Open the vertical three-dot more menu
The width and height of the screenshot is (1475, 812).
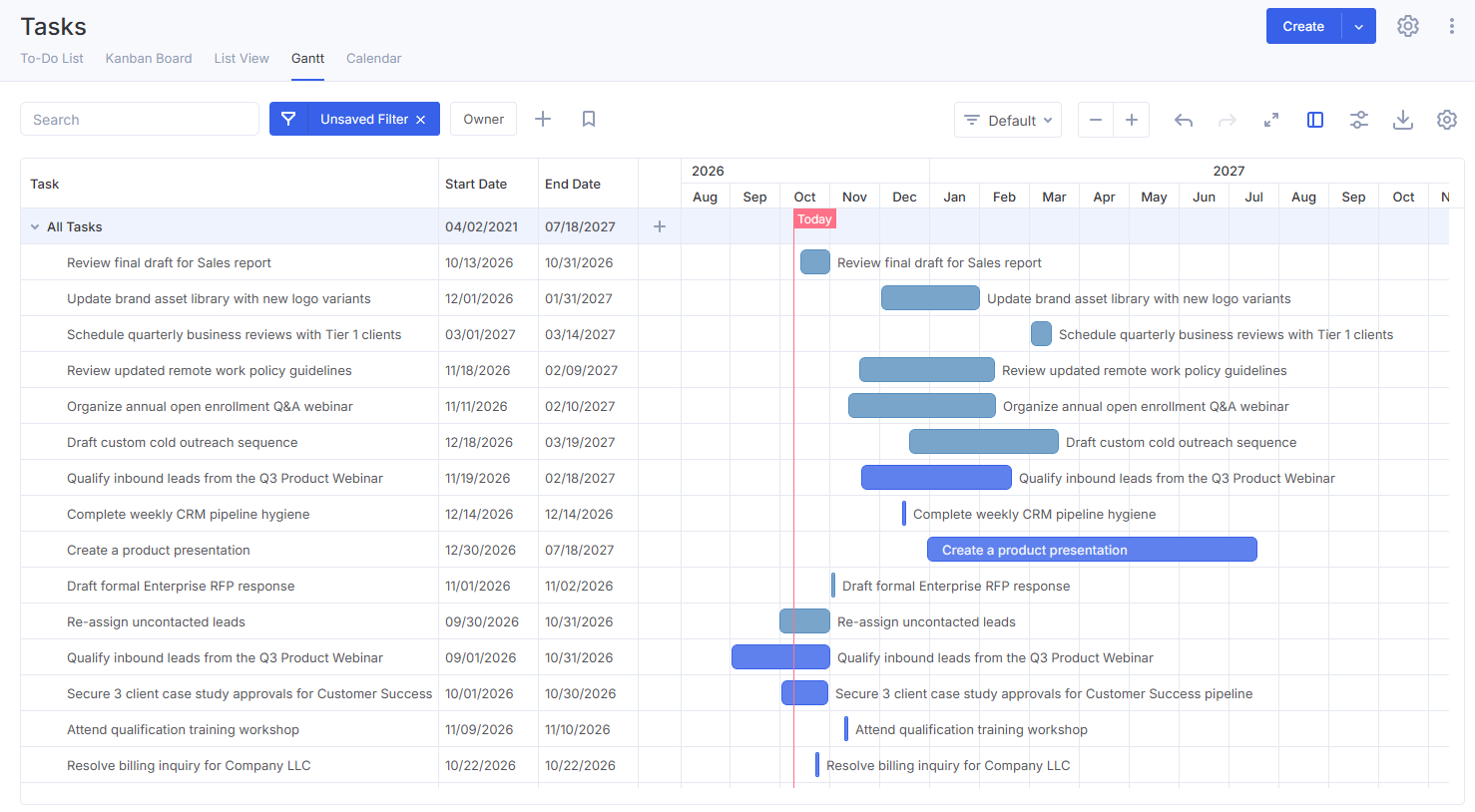click(x=1451, y=26)
